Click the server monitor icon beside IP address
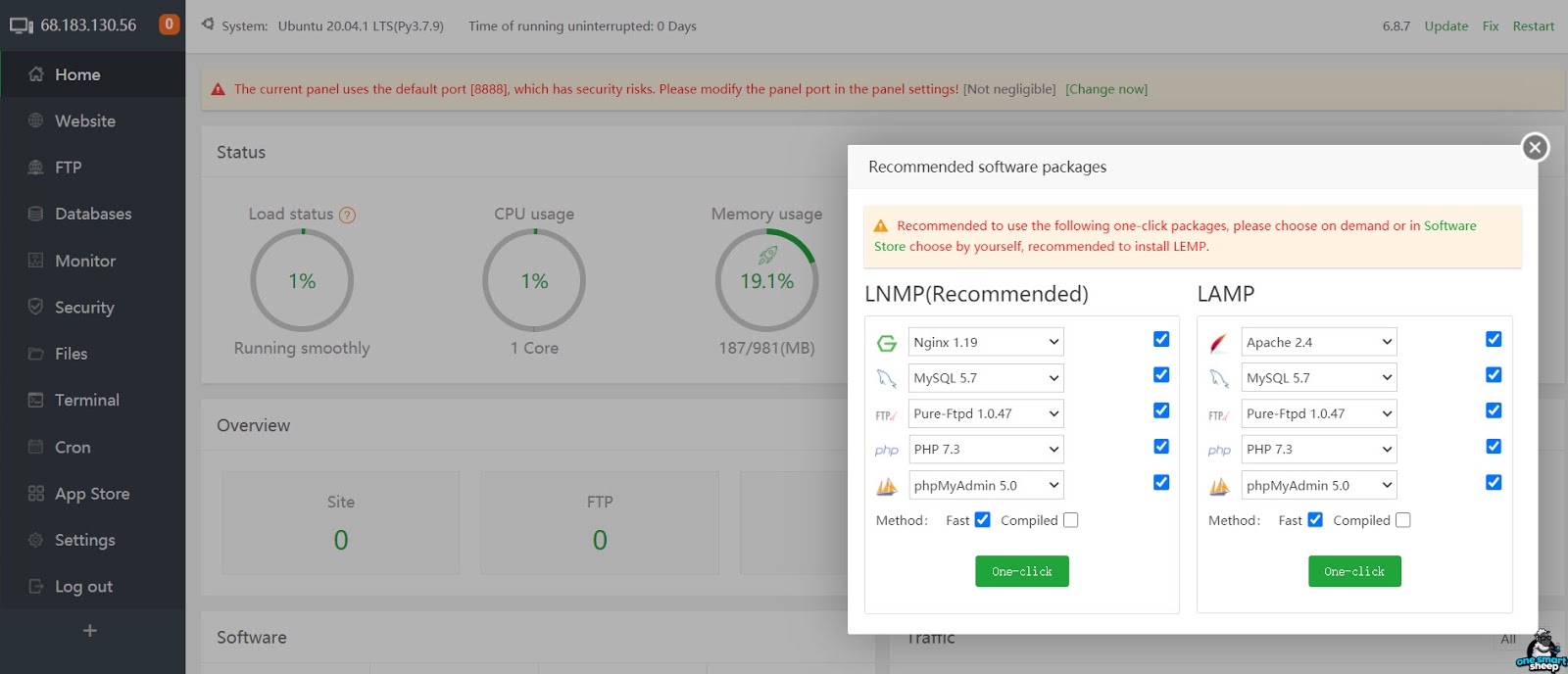This screenshot has height=674, width=1568. tap(22, 25)
